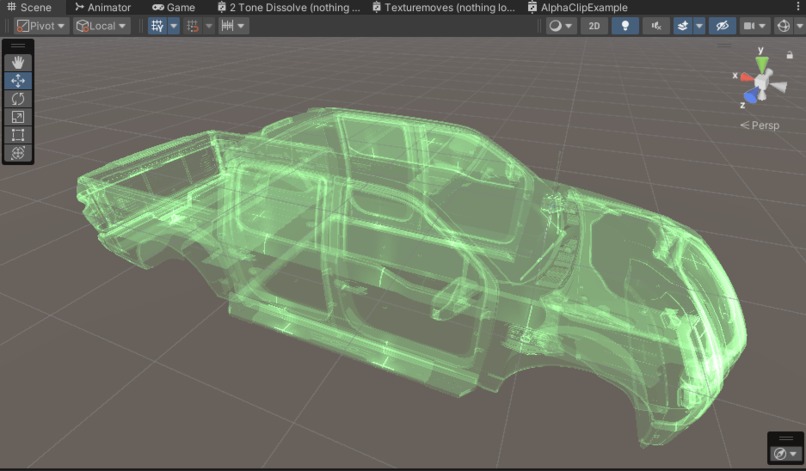Open the increment snapping ruler dropdown
806x471 pixels.
[233, 26]
